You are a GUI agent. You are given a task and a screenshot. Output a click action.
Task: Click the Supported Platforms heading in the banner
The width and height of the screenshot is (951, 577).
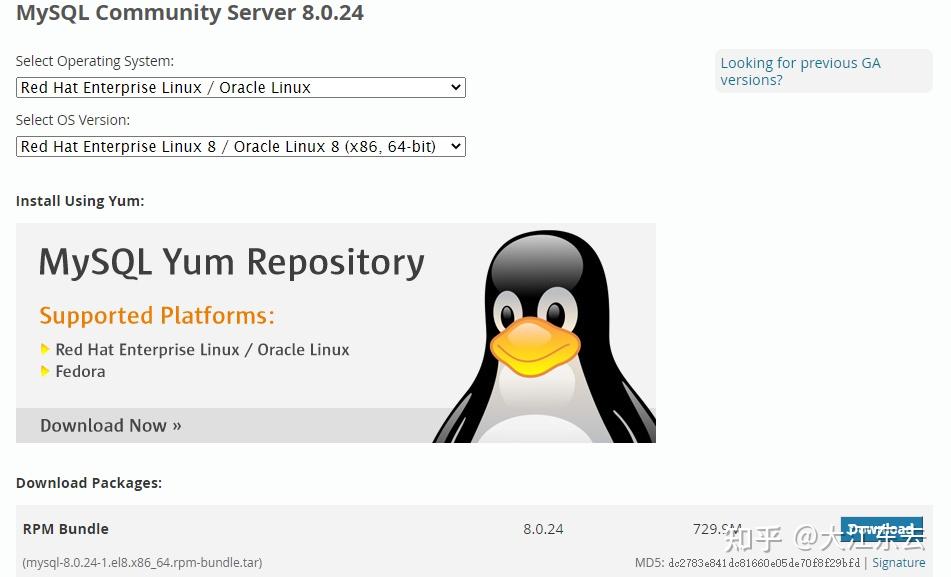pyautogui.click(x=156, y=315)
